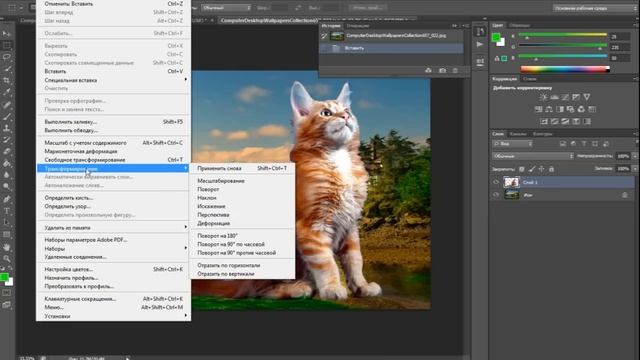Expand Удалить из памяти submenu
Image resolution: width=640 pixels, height=360 pixels.
[113, 228]
